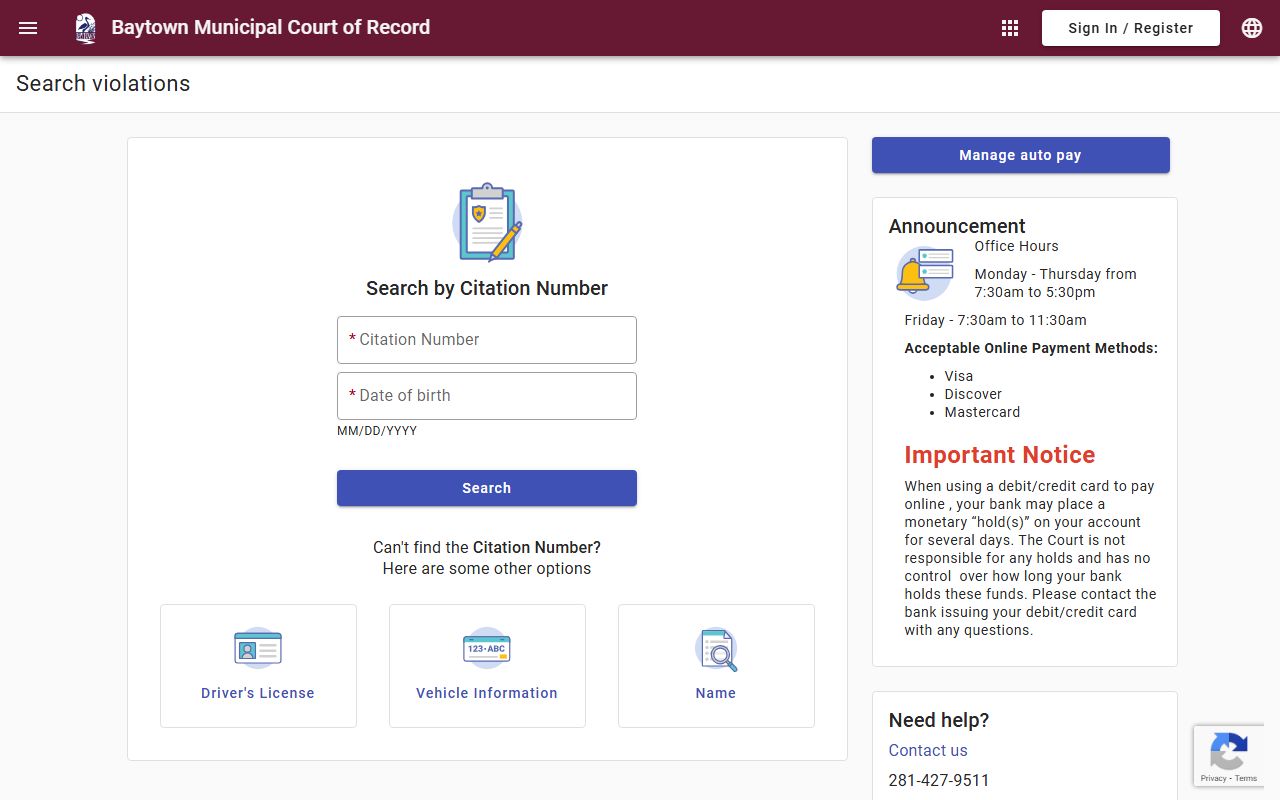
Task: Click the Baytown court logo icon
Action: click(x=86, y=28)
